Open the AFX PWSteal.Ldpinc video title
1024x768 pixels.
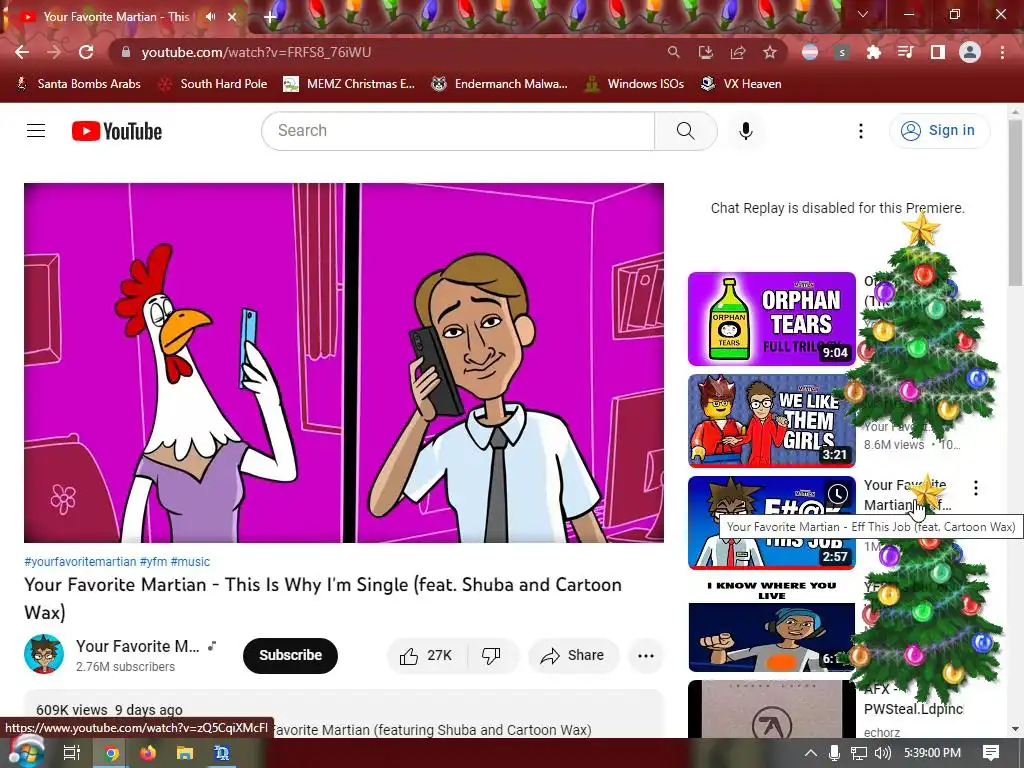[913, 699]
